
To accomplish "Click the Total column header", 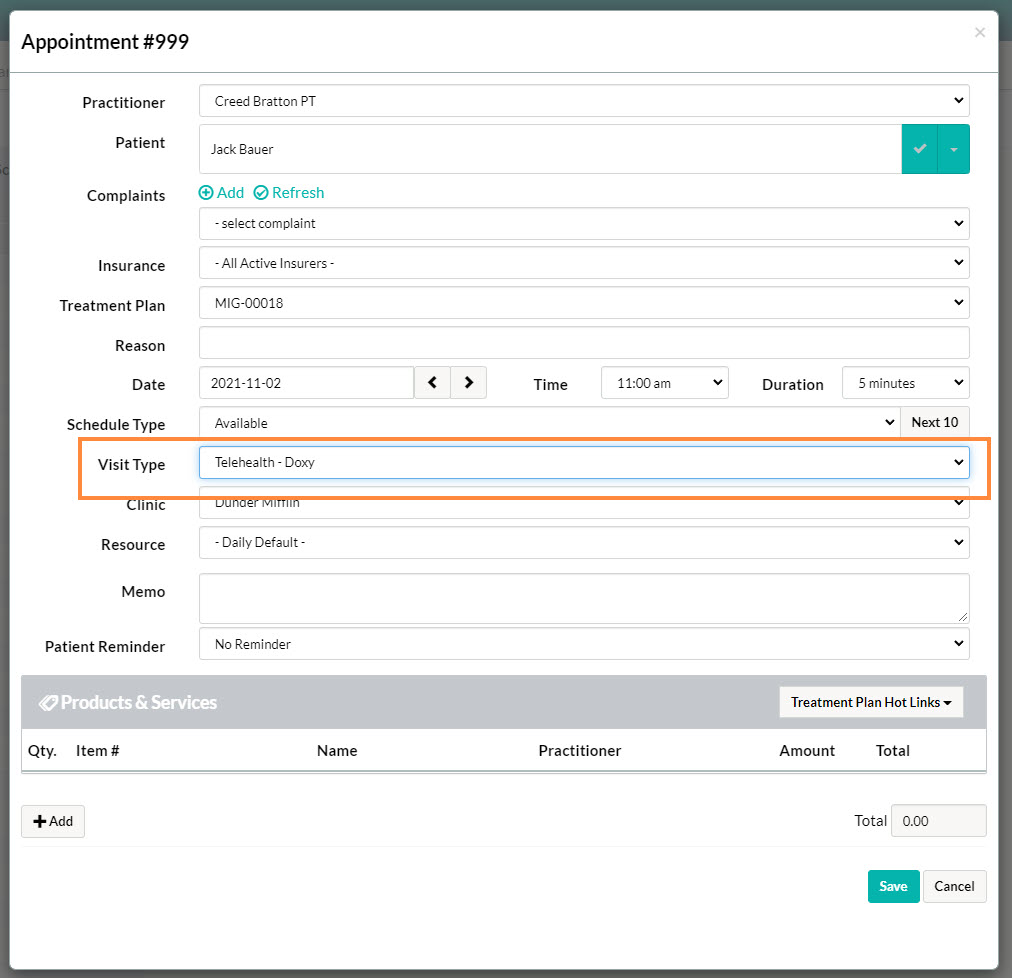I will [893, 751].
